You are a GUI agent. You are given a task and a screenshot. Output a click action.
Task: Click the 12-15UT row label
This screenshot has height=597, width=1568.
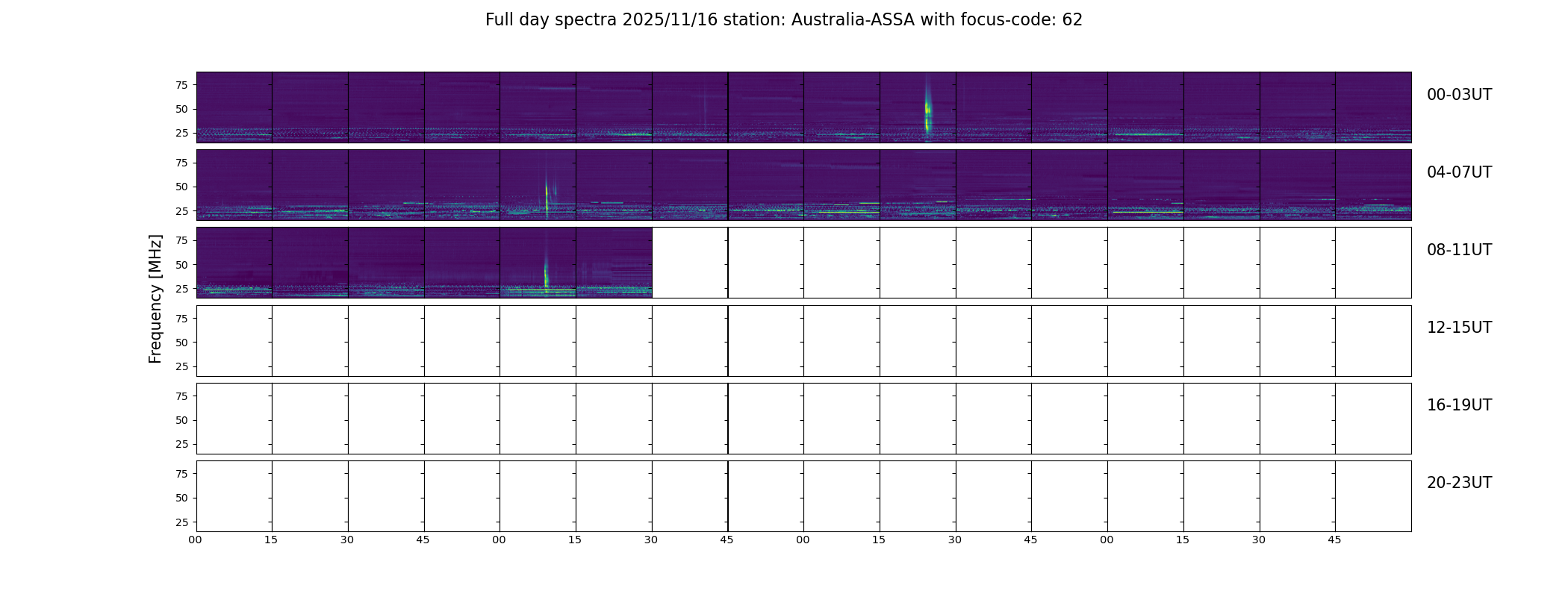tap(1459, 328)
